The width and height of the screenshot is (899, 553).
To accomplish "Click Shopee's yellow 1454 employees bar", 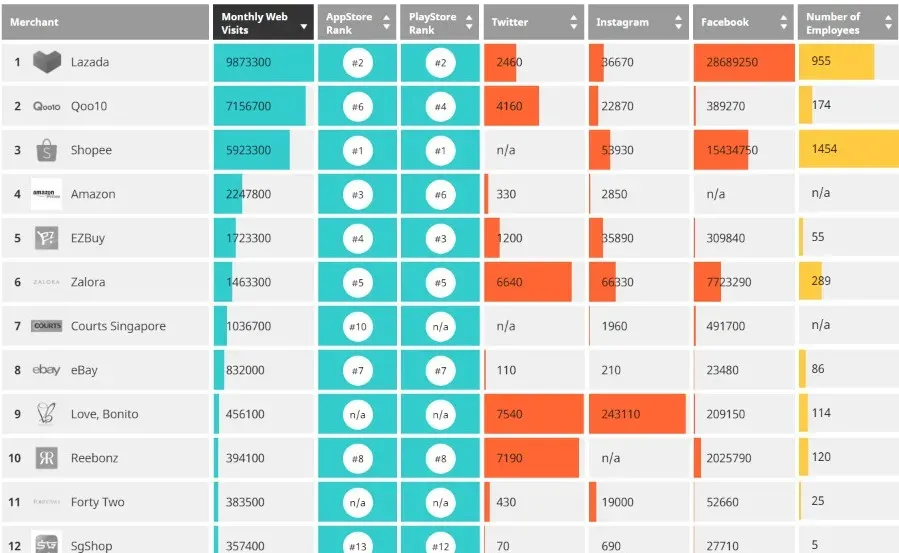I will [849, 149].
